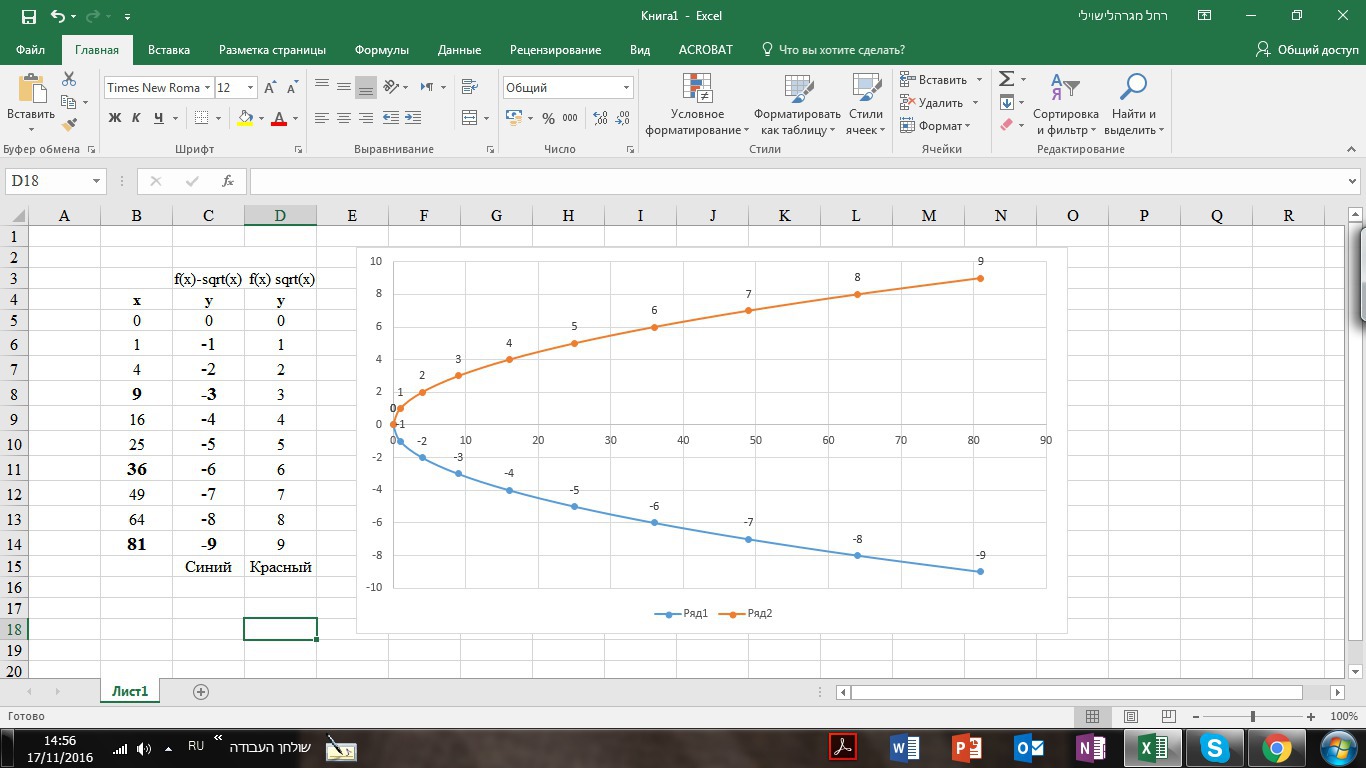Open Условное форматирование menu

[x=697, y=106]
